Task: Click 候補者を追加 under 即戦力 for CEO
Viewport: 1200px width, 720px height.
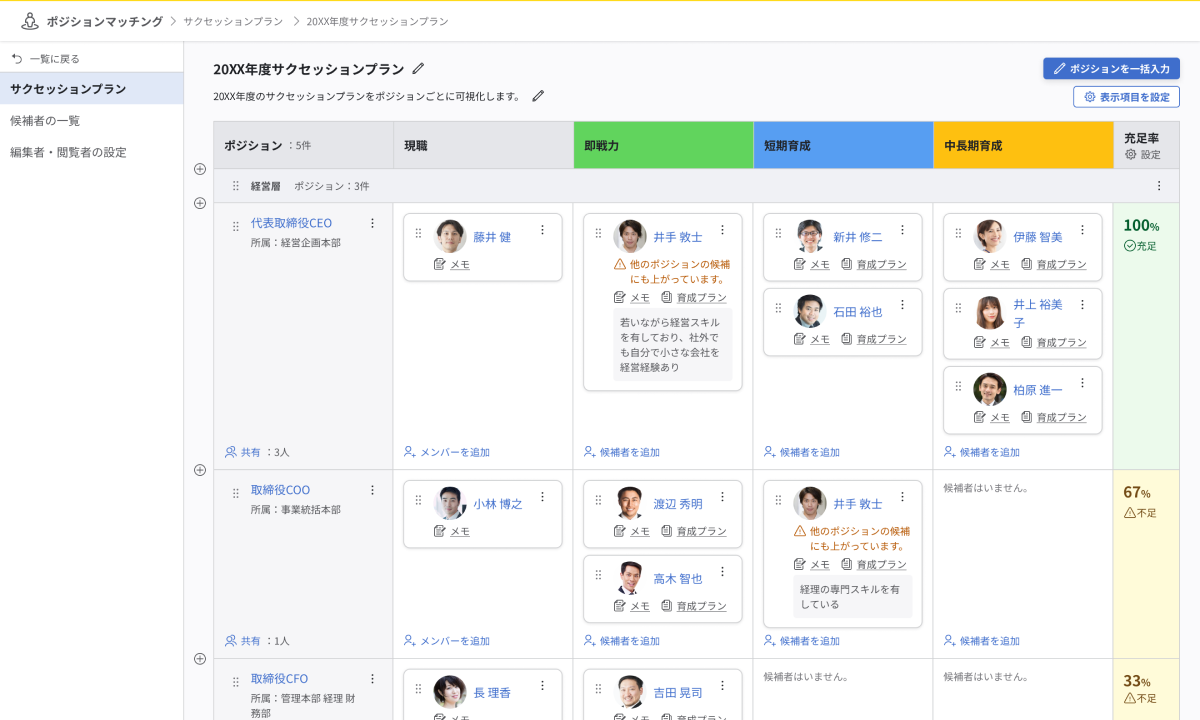Action: click(622, 452)
